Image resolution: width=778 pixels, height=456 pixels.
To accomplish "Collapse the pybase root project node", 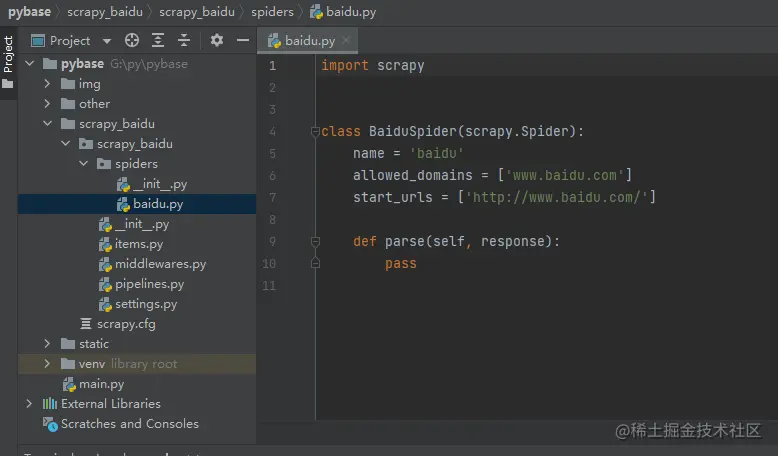I will point(30,64).
